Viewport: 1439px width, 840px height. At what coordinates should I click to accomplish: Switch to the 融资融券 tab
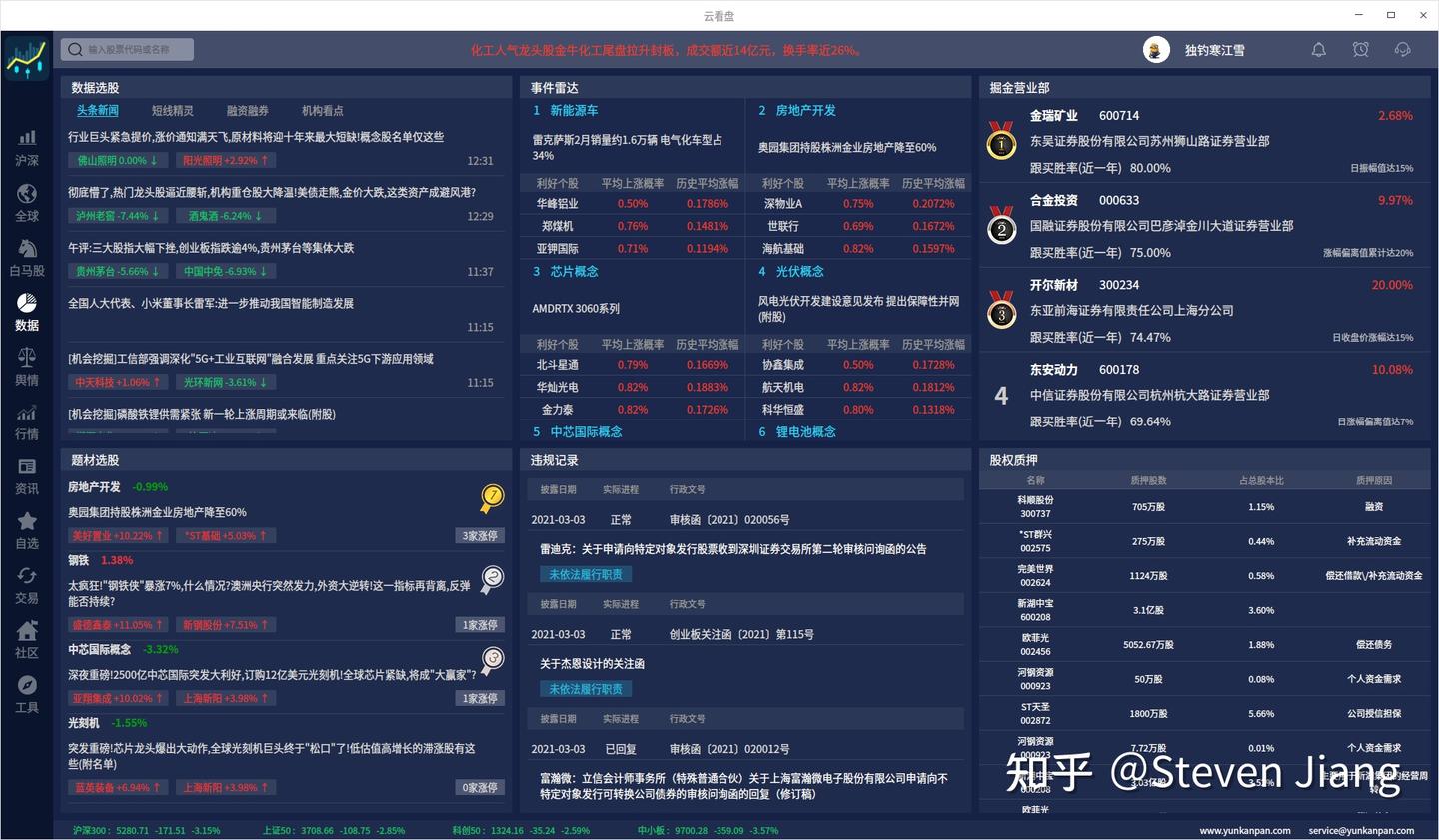tap(247, 111)
